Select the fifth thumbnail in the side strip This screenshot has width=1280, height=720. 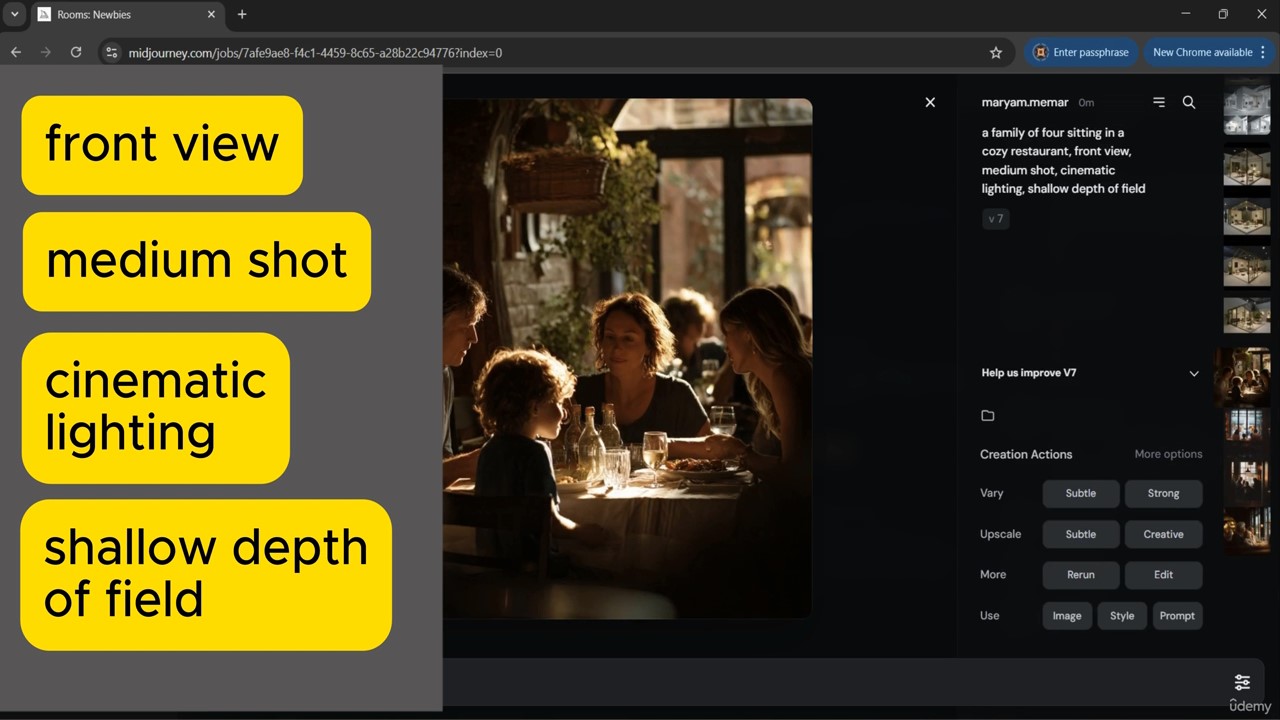pos(1247,315)
